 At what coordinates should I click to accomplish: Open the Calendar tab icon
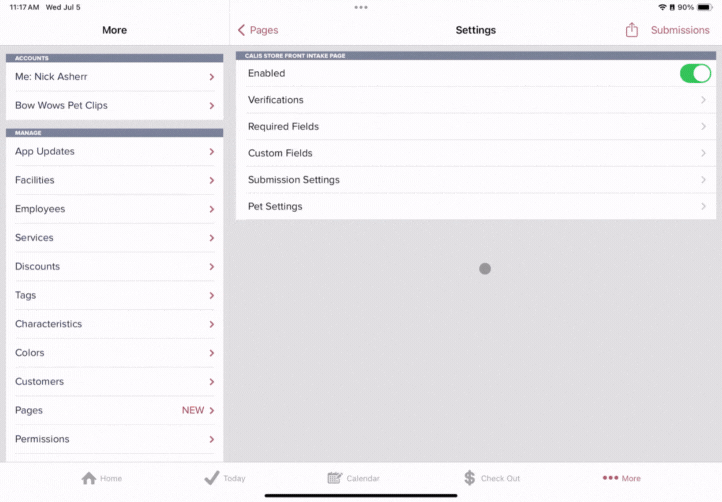click(x=335, y=478)
